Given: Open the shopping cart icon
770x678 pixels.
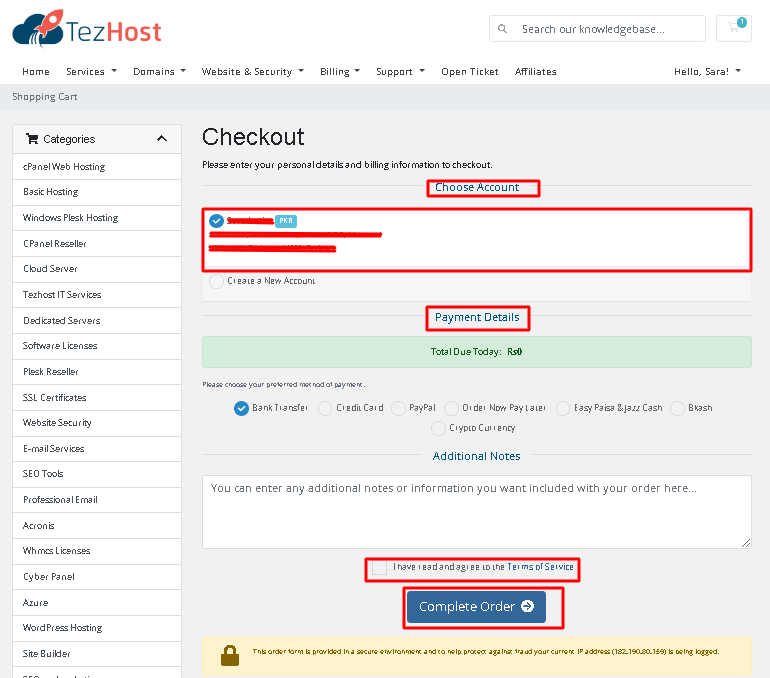Looking at the screenshot, I should [733, 28].
